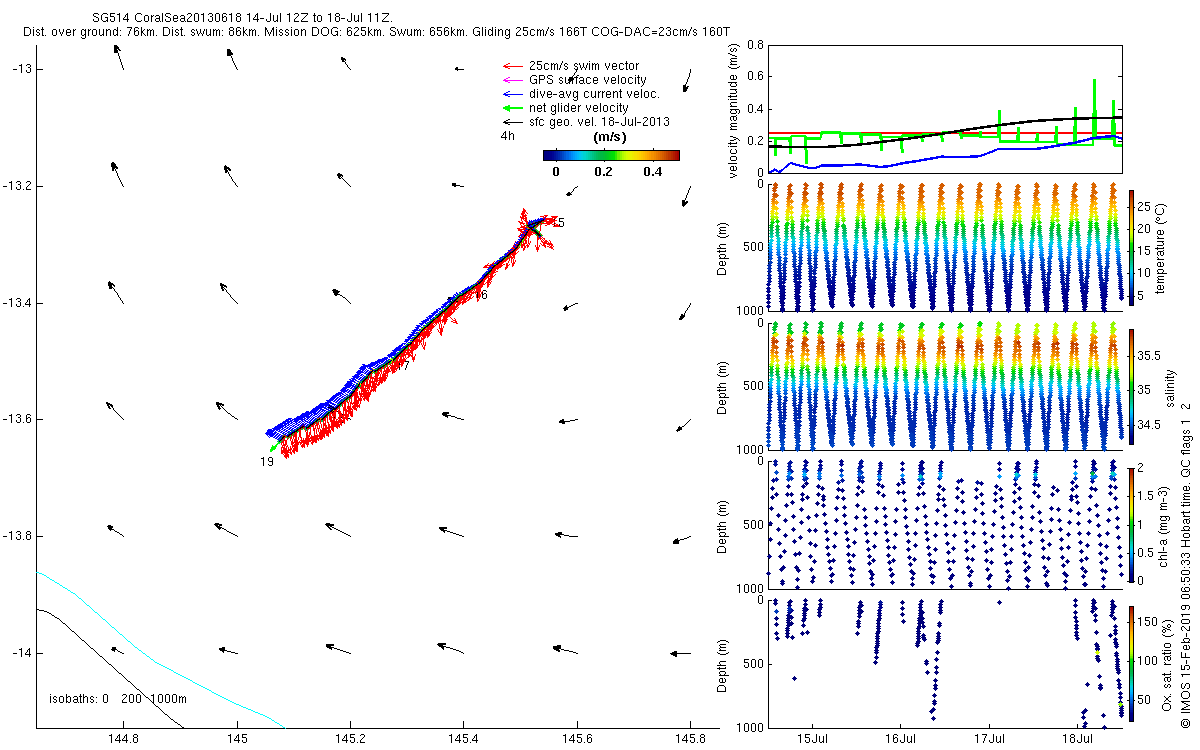1200x750 pixels.
Task: Click the 'Ox. sat. ratio (%)' colorbar label
Action: click(1167, 663)
